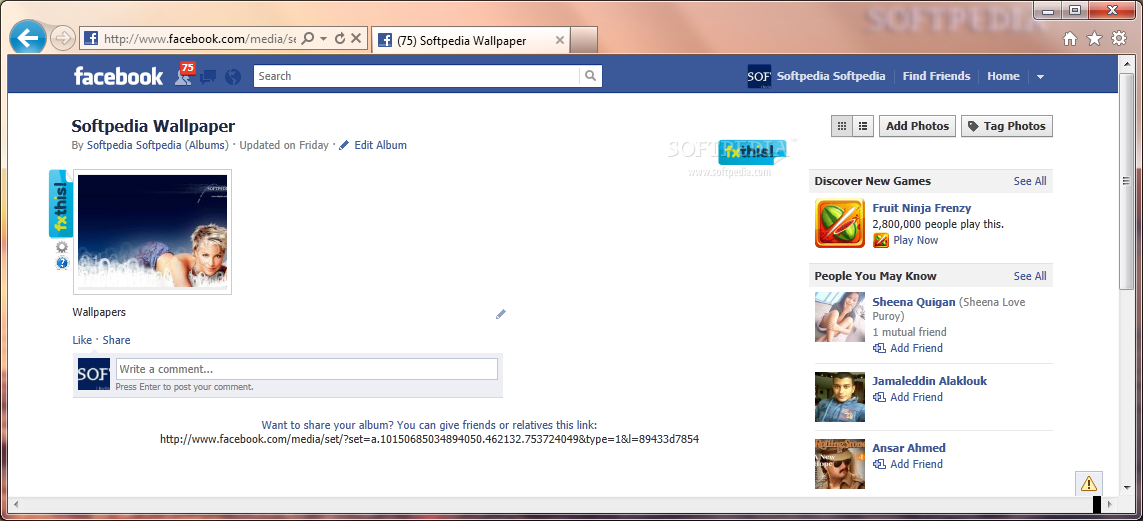The height and width of the screenshot is (521, 1143).
Task: Click the vertical fxthis! tab beside photo
Action: click(x=61, y=203)
